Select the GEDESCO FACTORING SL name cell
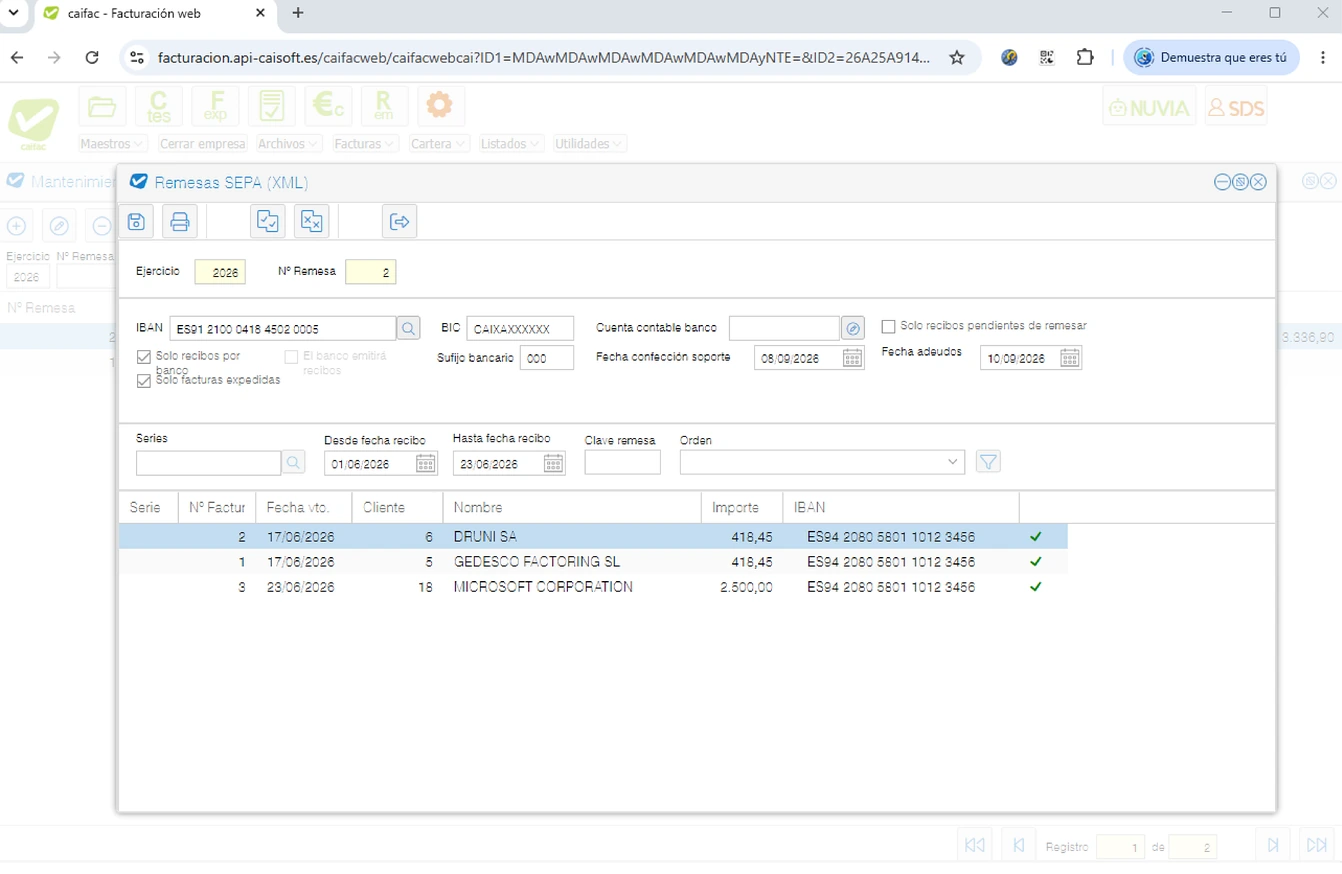The width and height of the screenshot is (1342, 874). point(537,562)
